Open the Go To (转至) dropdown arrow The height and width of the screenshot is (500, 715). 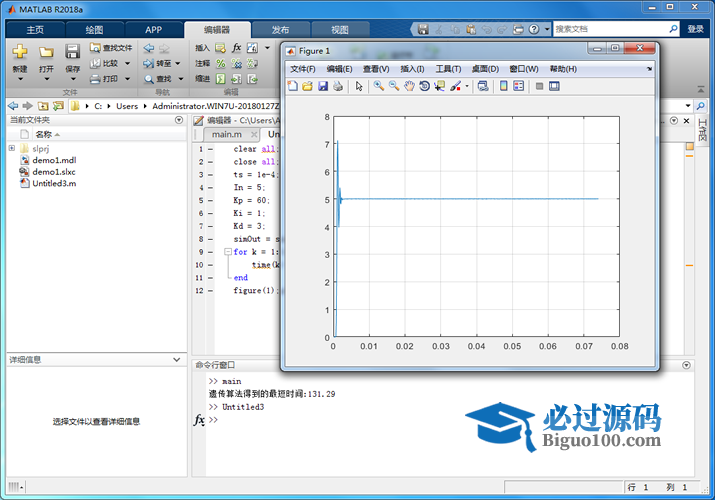[178, 63]
